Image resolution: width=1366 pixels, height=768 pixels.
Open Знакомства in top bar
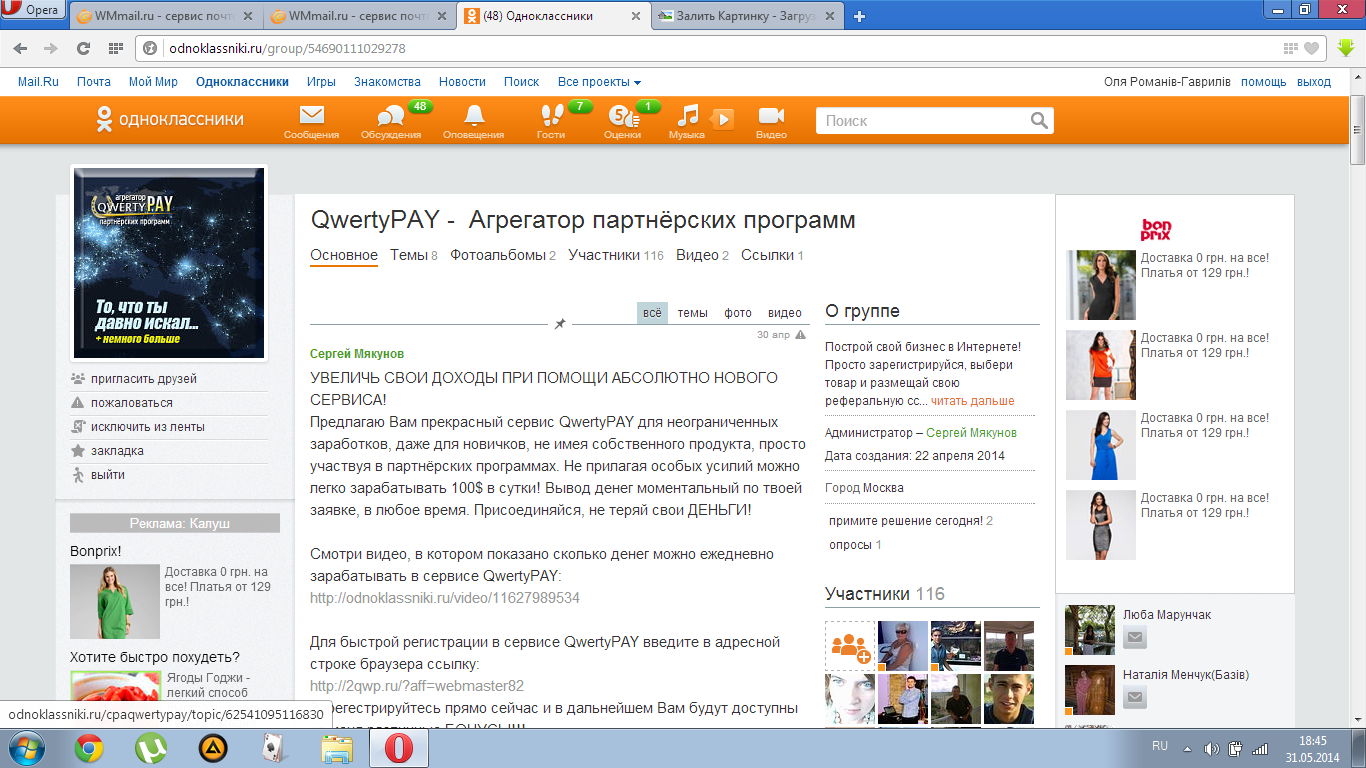click(387, 82)
